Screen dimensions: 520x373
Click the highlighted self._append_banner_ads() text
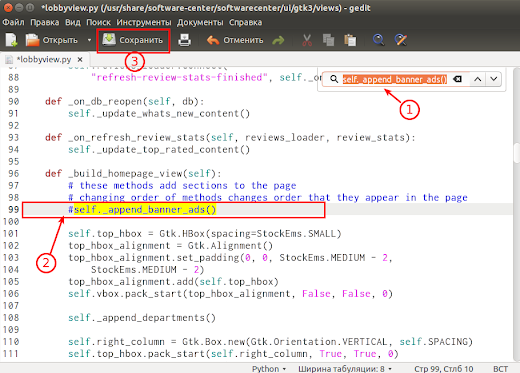coord(145,210)
